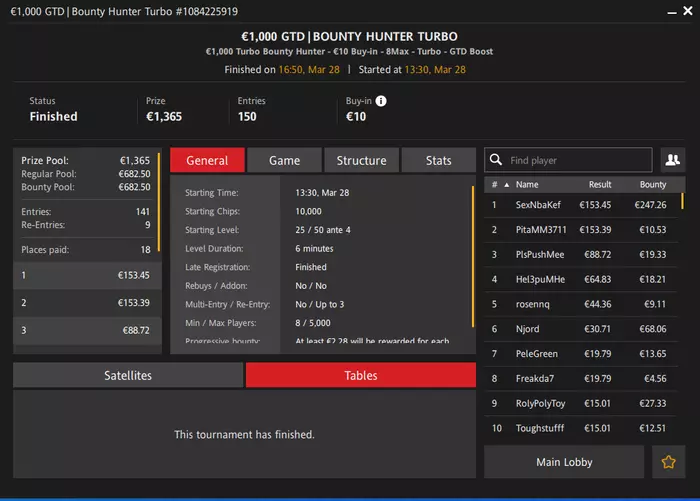The width and height of the screenshot is (700, 501).
Task: Sort players by Result column header
Action: (600, 184)
